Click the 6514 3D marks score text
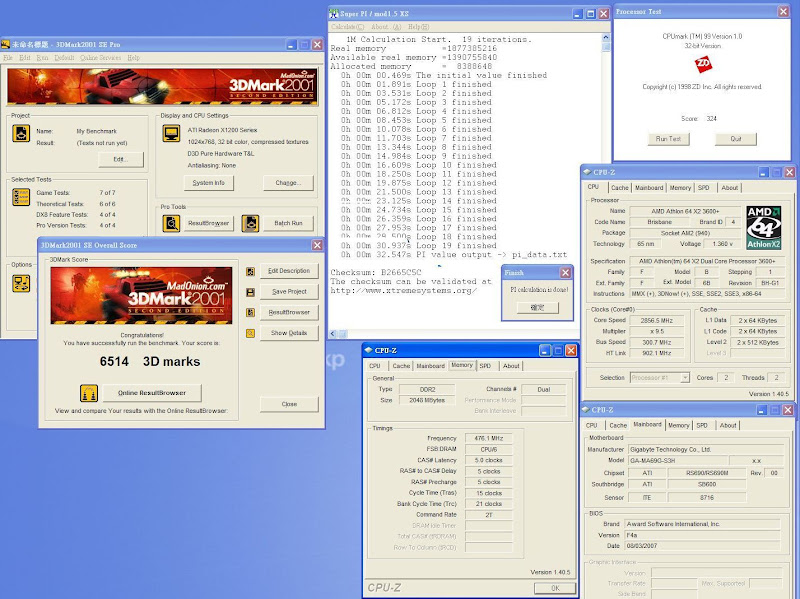 pos(150,362)
